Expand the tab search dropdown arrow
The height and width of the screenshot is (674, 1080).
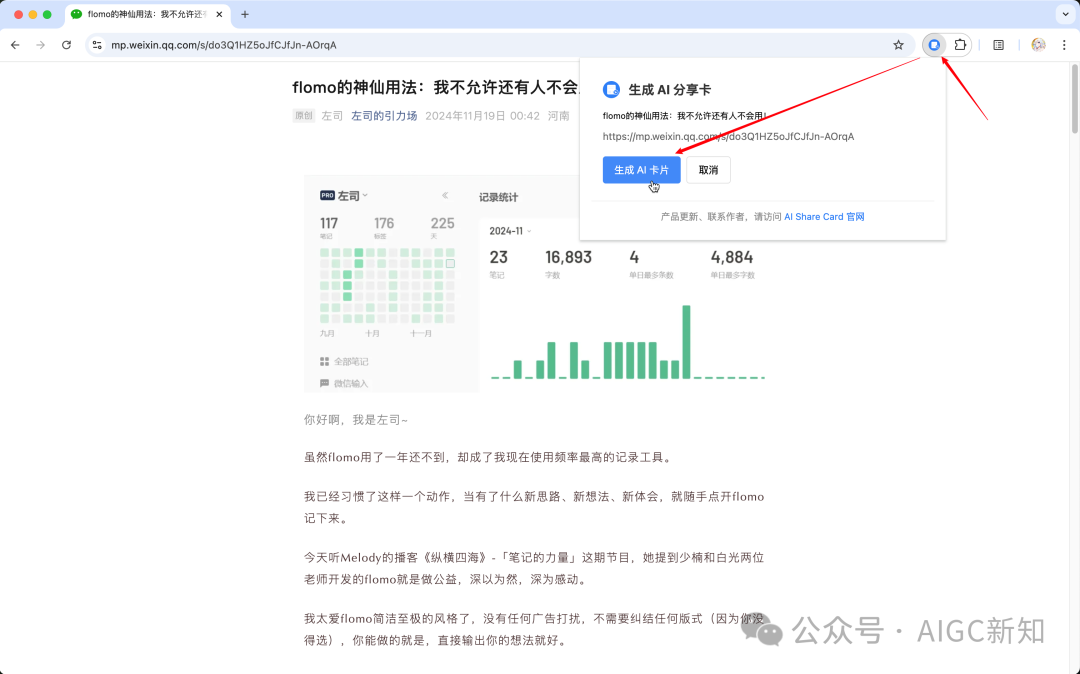pos(1065,14)
